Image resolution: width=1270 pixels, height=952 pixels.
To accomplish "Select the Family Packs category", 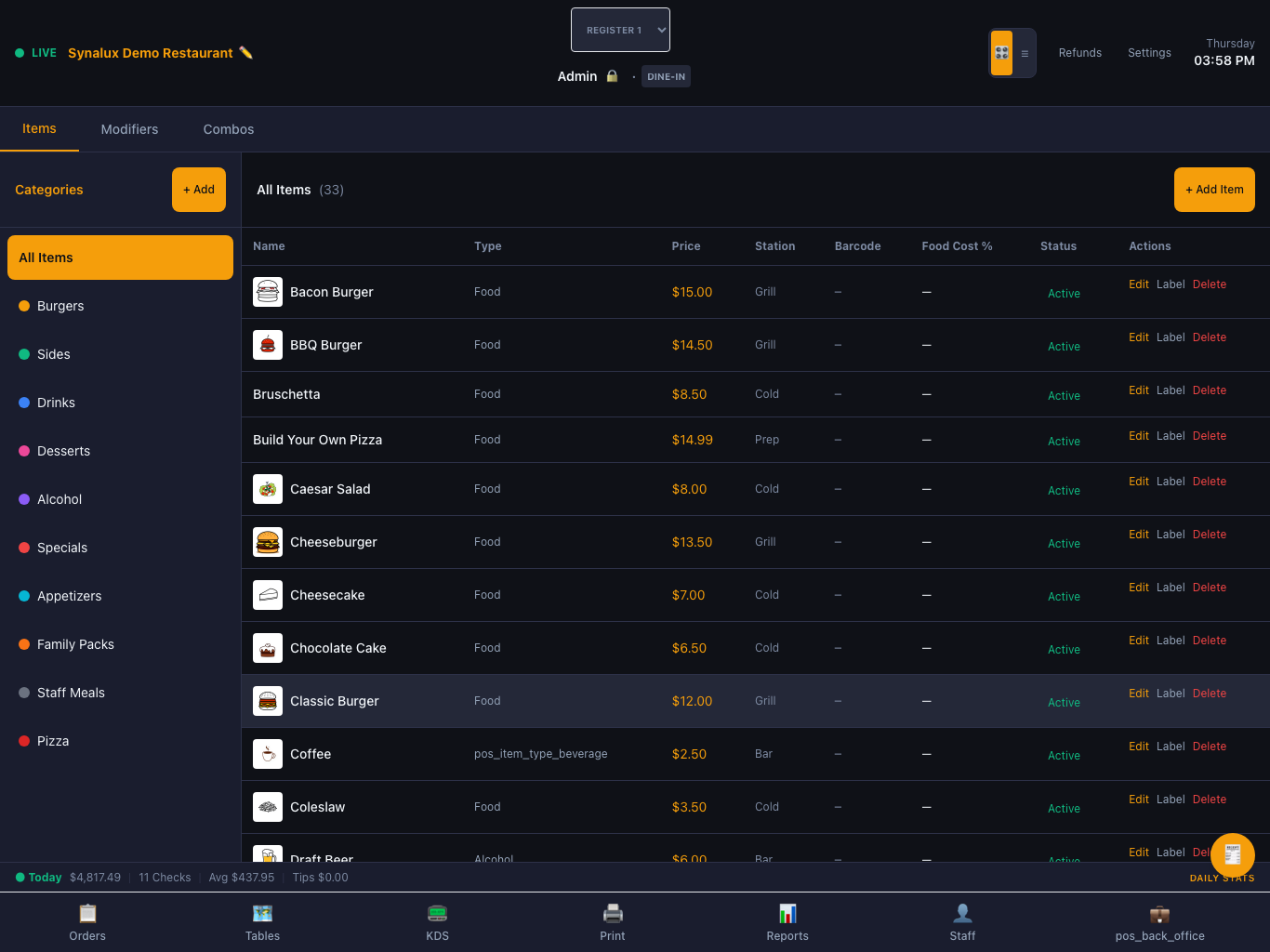I will pos(120,644).
